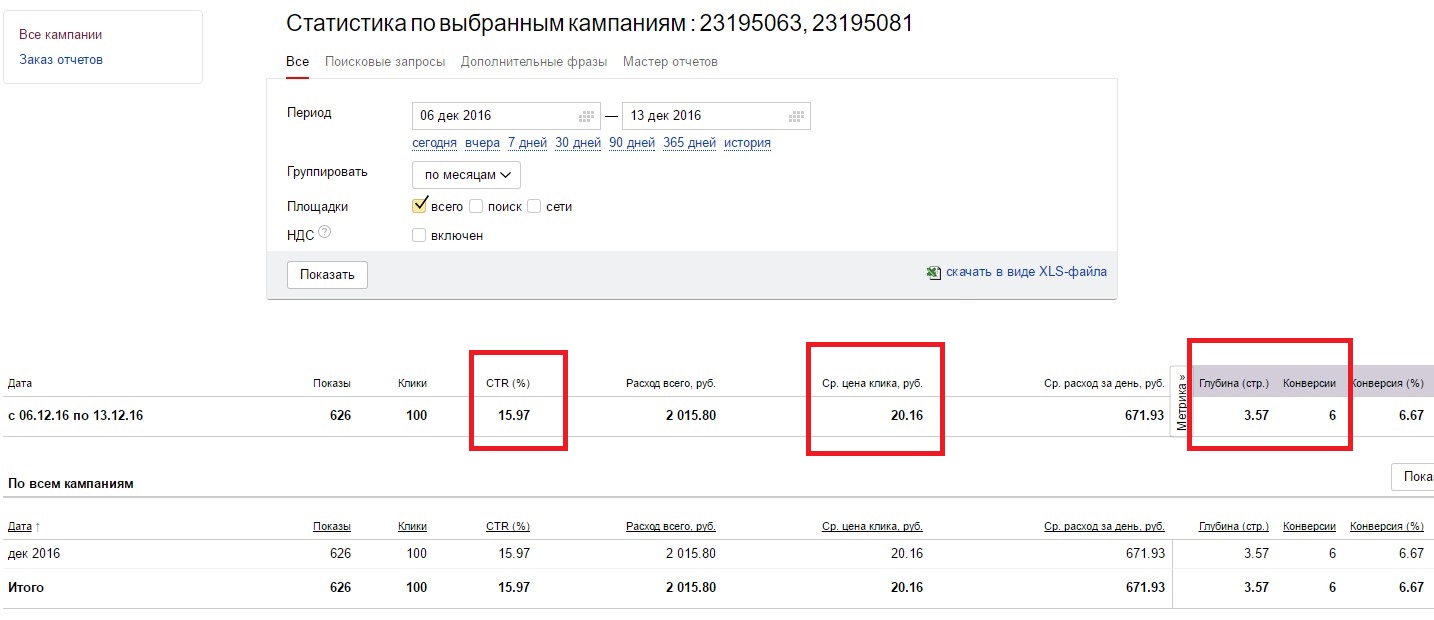Open the end date calendar picker icon
The image size is (1434, 620).
click(x=797, y=116)
